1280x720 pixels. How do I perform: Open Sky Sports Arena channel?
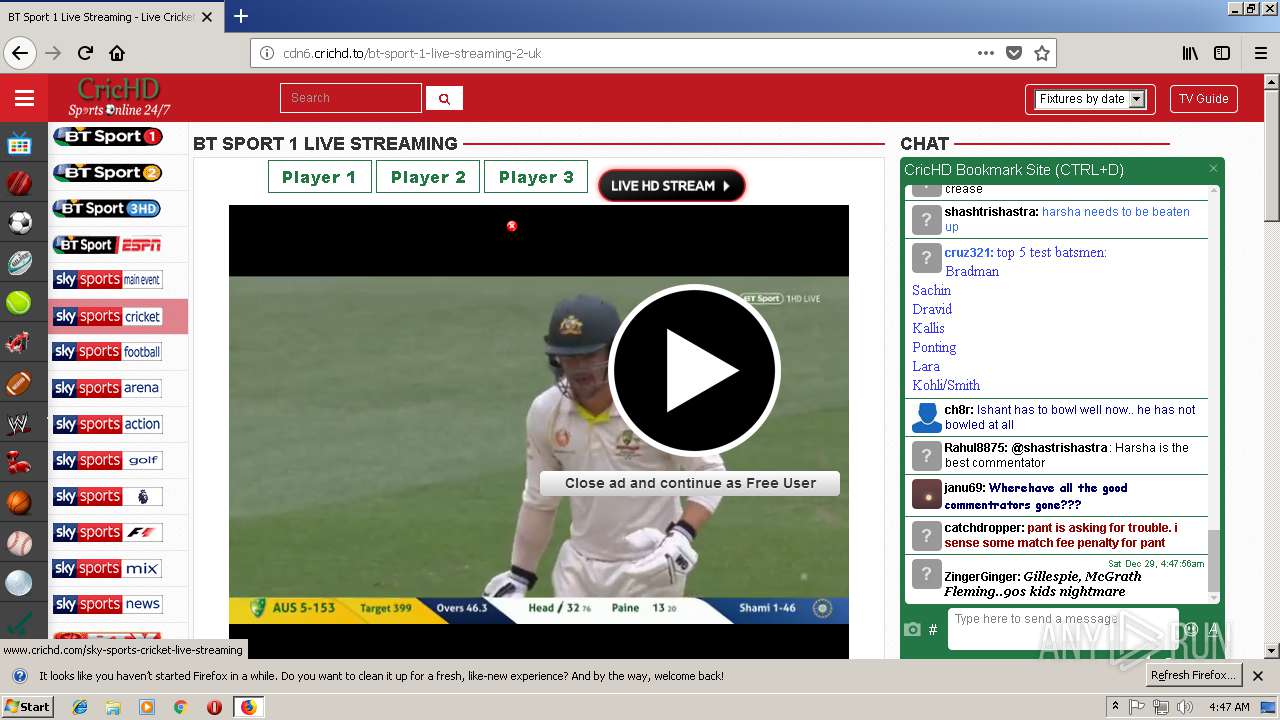[x=107, y=388]
